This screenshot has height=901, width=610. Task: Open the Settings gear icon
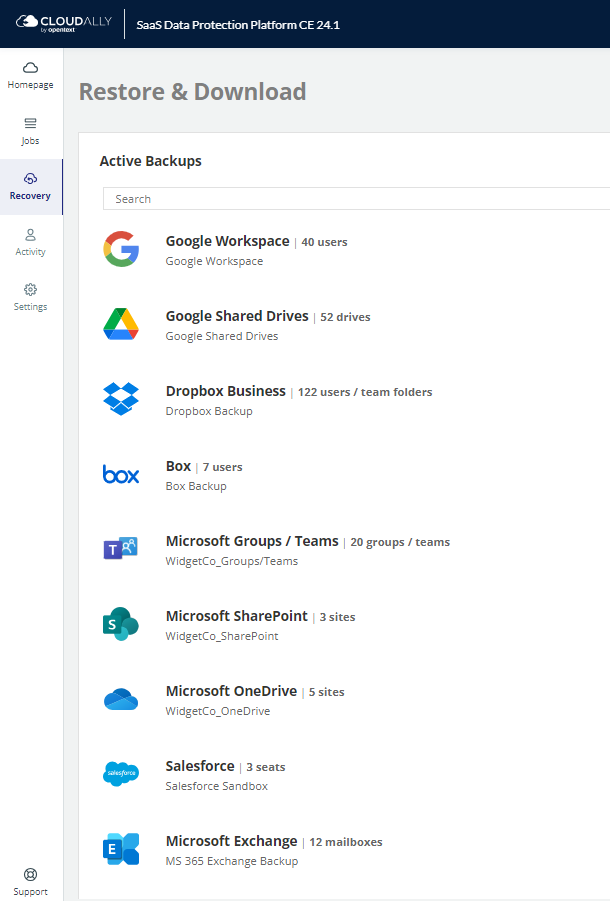pyautogui.click(x=30, y=289)
